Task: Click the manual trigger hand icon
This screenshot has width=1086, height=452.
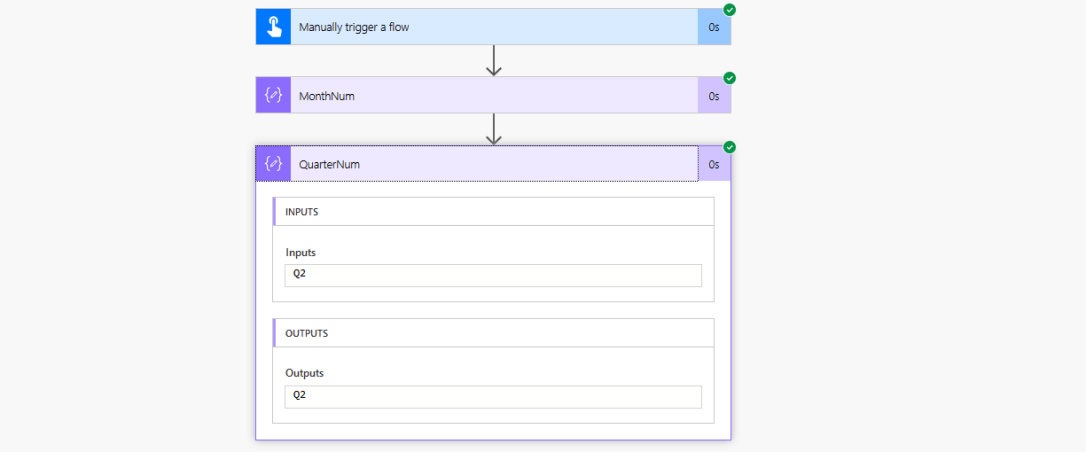Action: tap(273, 27)
